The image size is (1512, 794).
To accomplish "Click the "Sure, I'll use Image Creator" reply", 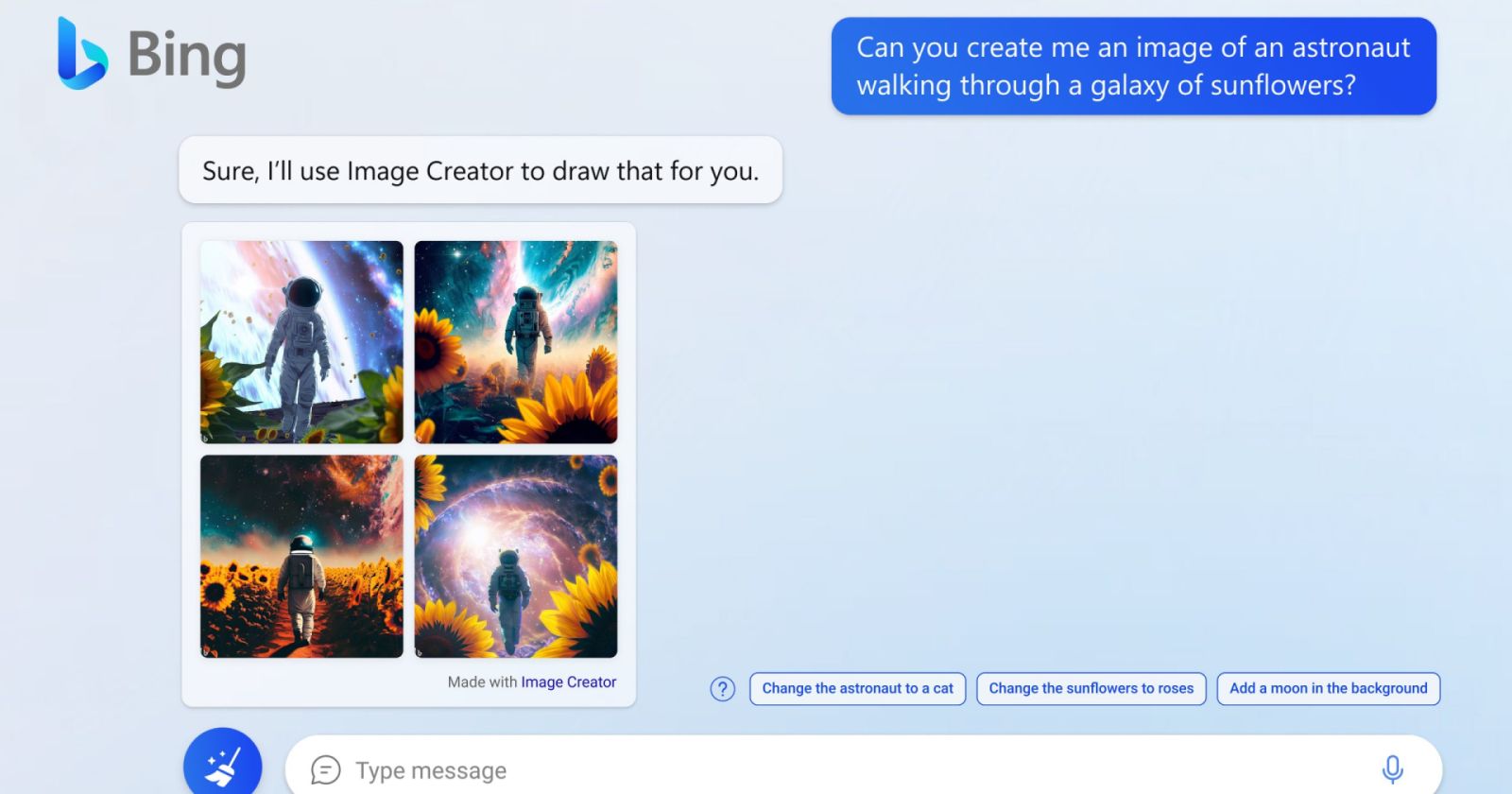I will click(x=480, y=171).
